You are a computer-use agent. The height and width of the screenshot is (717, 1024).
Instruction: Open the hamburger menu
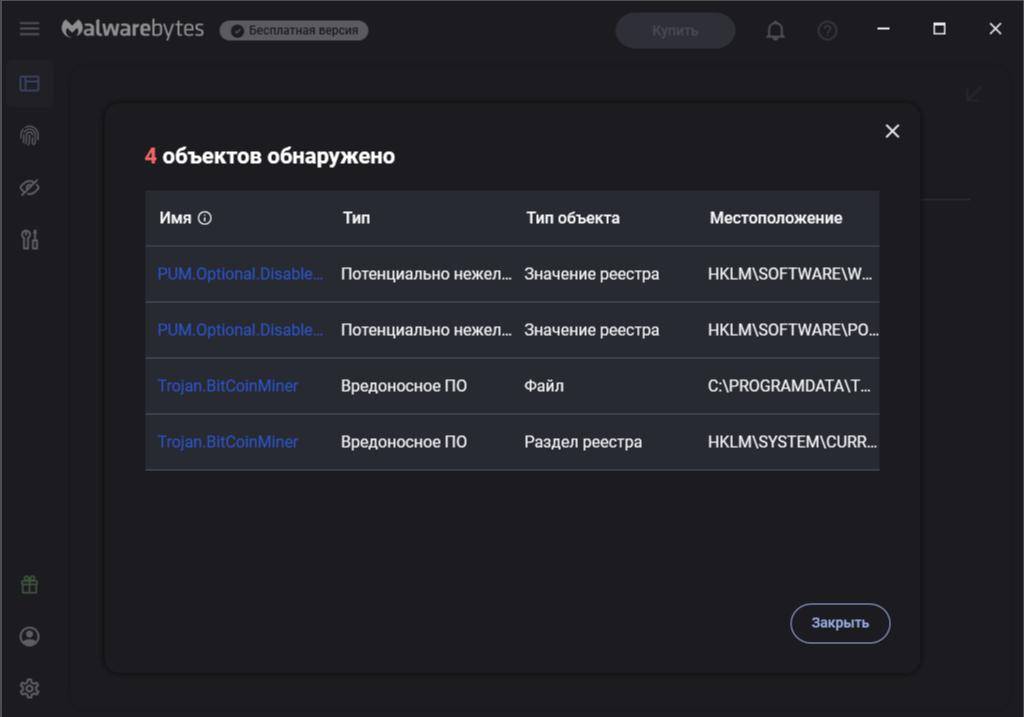(x=30, y=29)
